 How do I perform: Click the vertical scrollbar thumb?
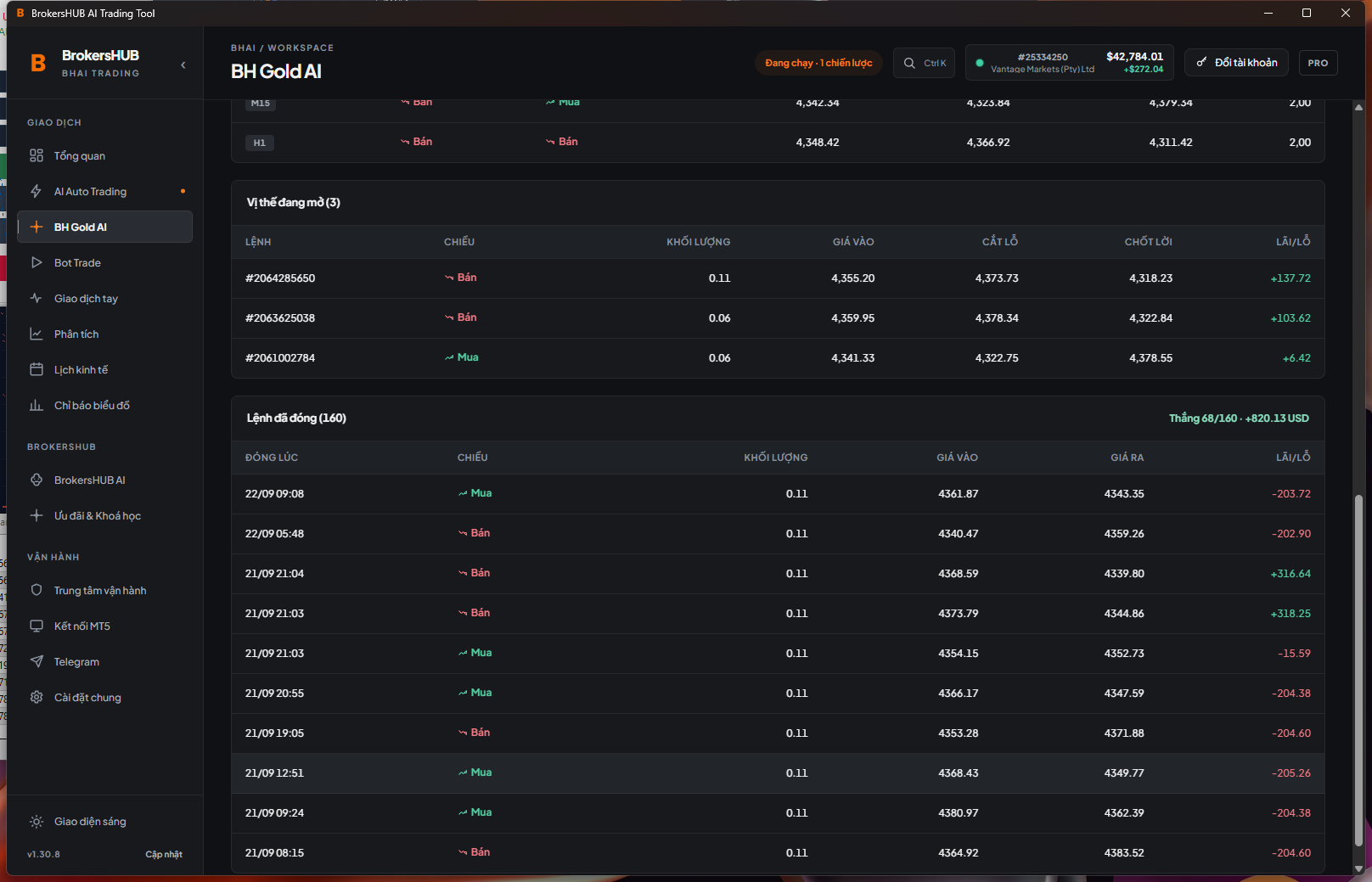[1358, 671]
